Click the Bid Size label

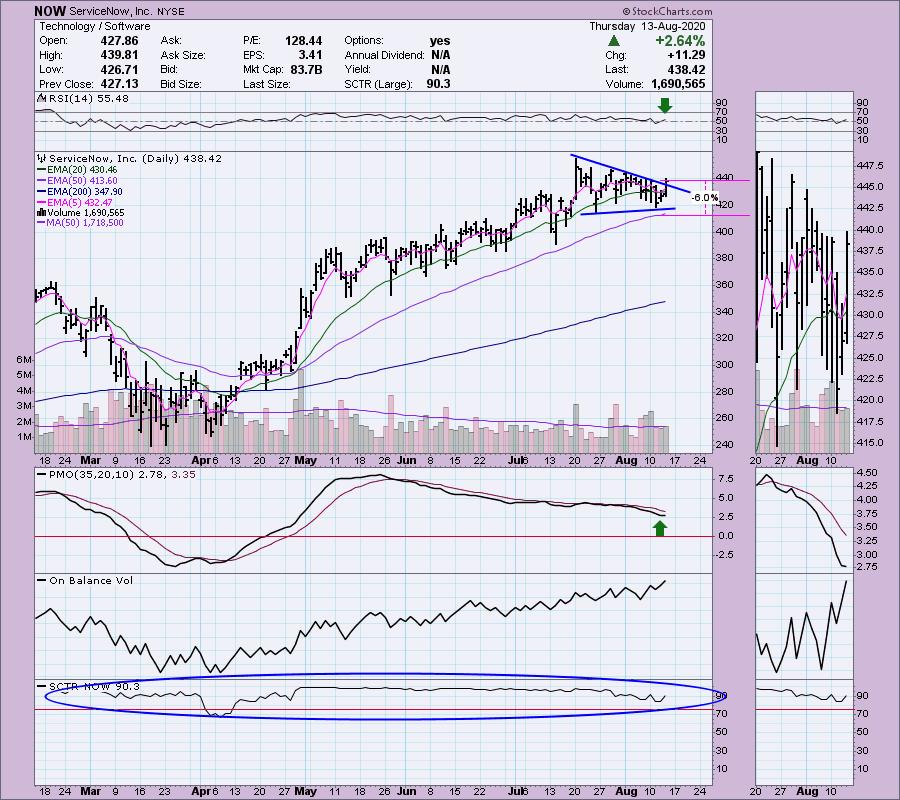(180, 84)
